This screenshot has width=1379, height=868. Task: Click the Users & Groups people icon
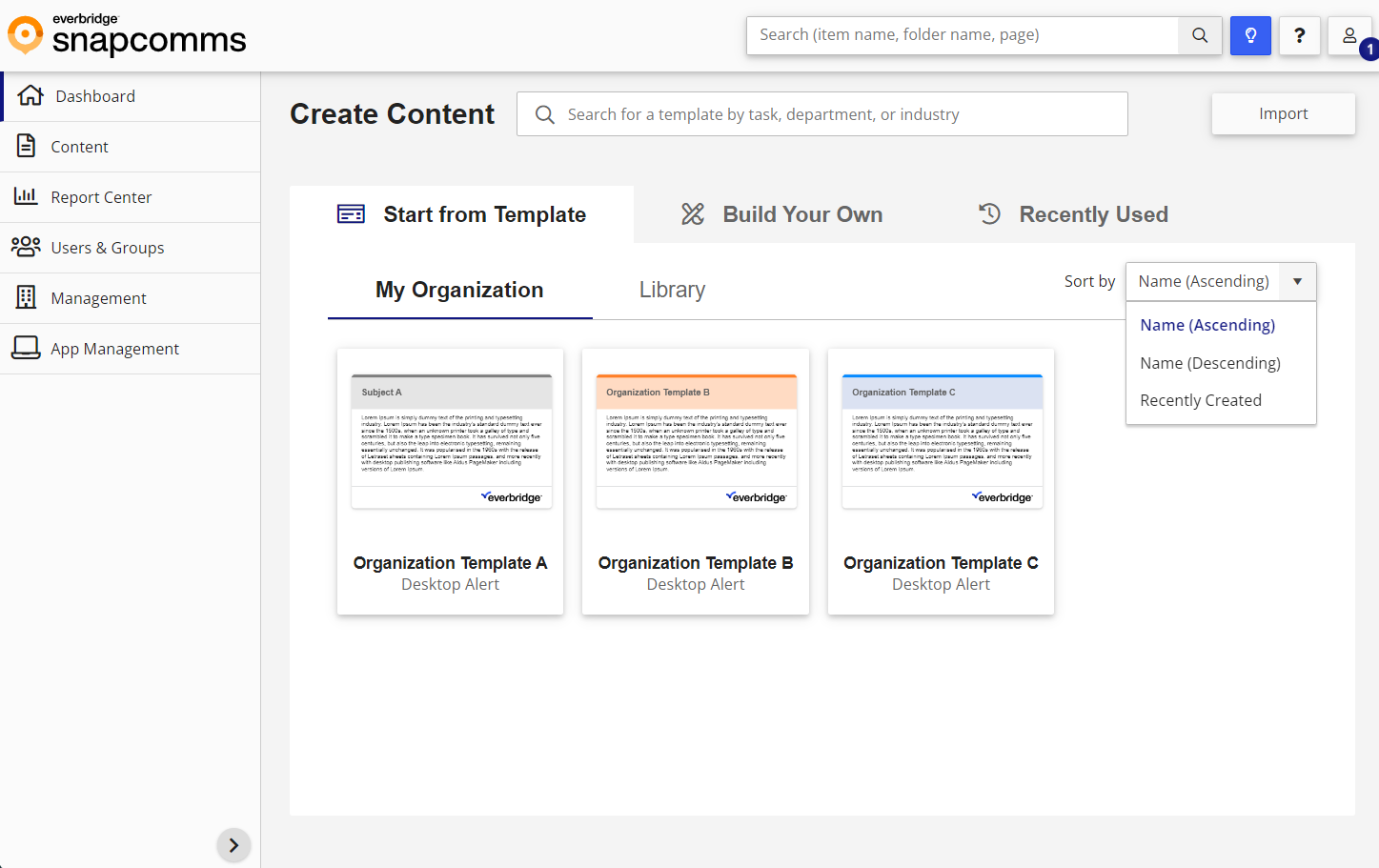pos(26,247)
